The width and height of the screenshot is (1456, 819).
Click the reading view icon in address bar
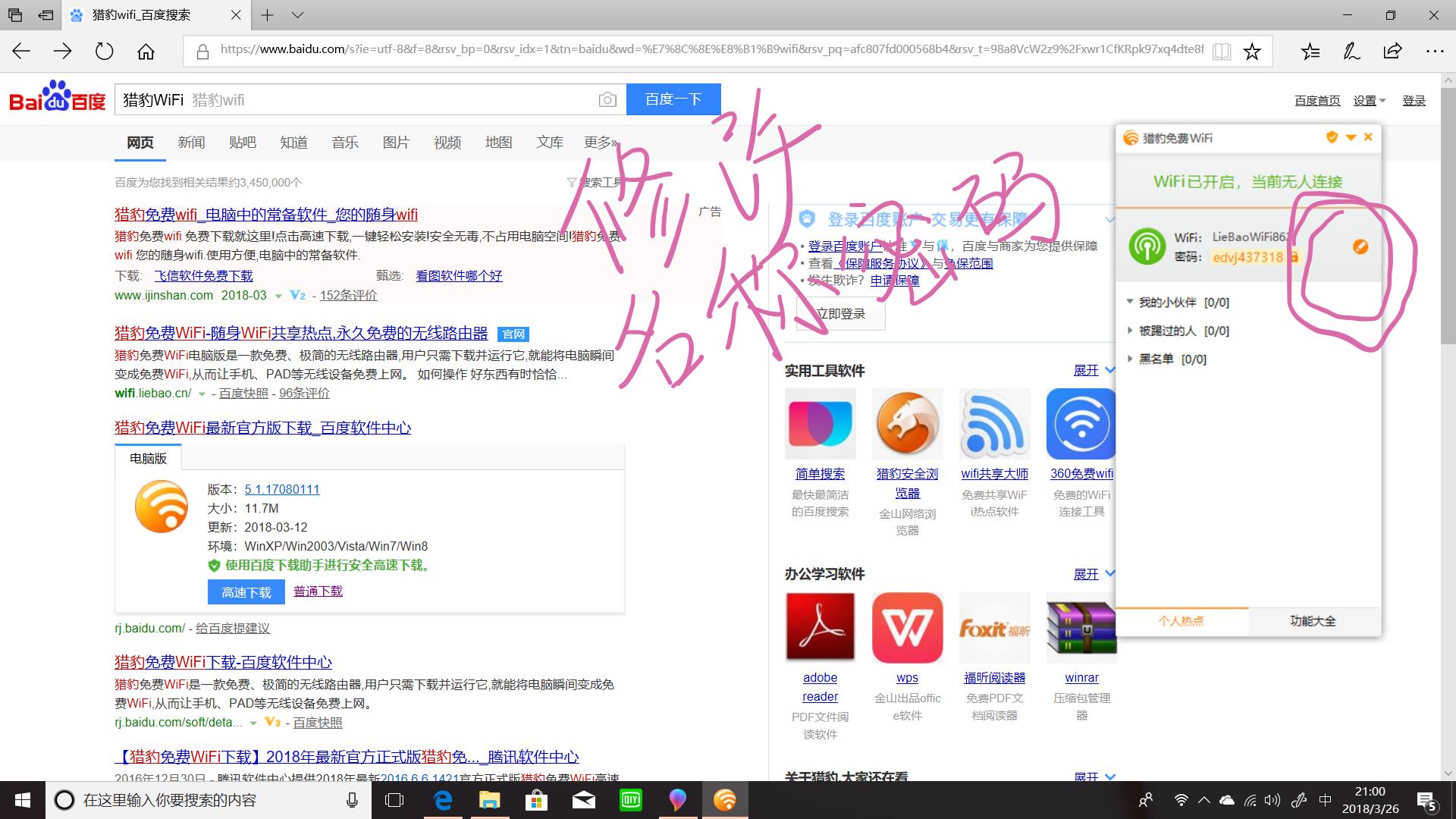[1222, 51]
